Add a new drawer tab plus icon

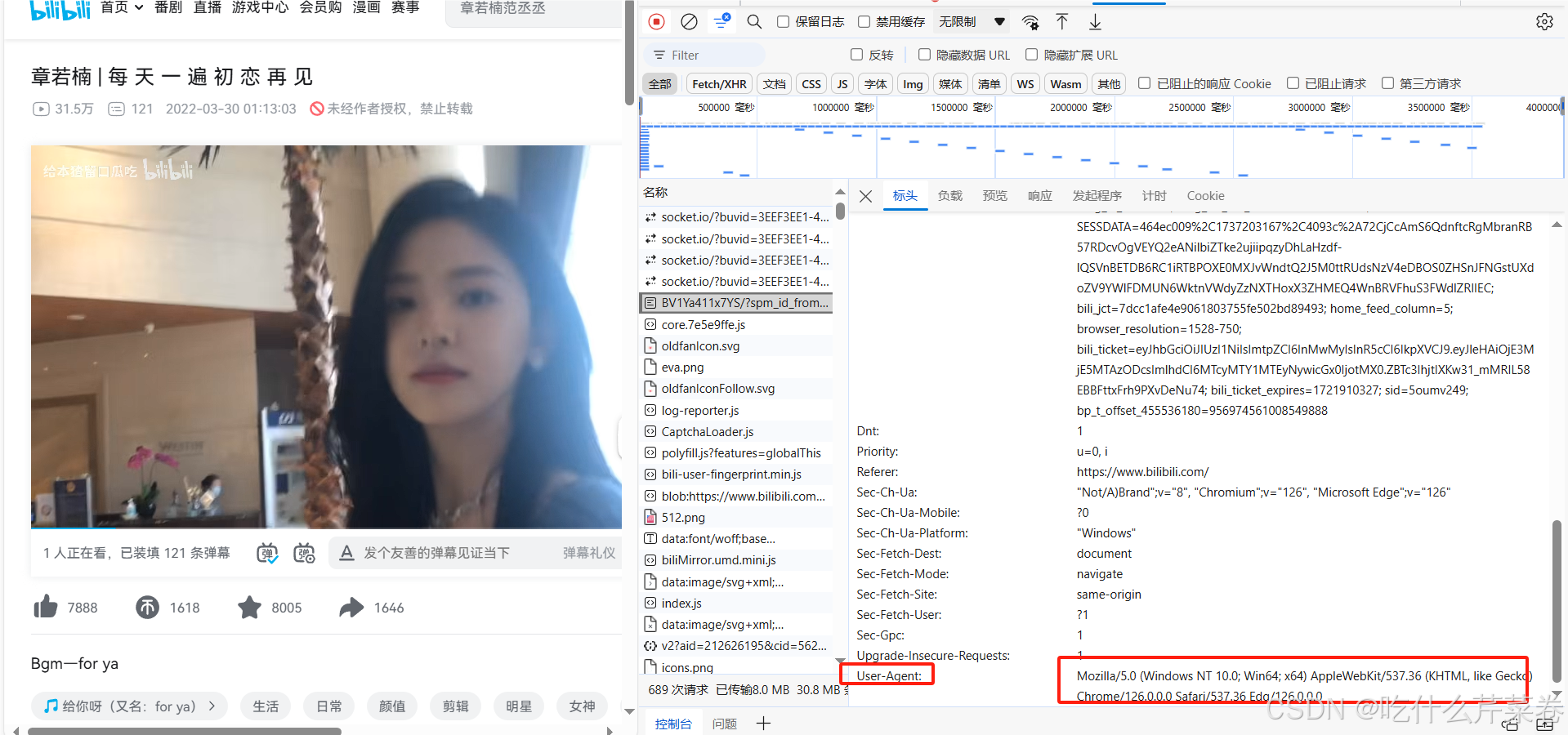point(763,723)
